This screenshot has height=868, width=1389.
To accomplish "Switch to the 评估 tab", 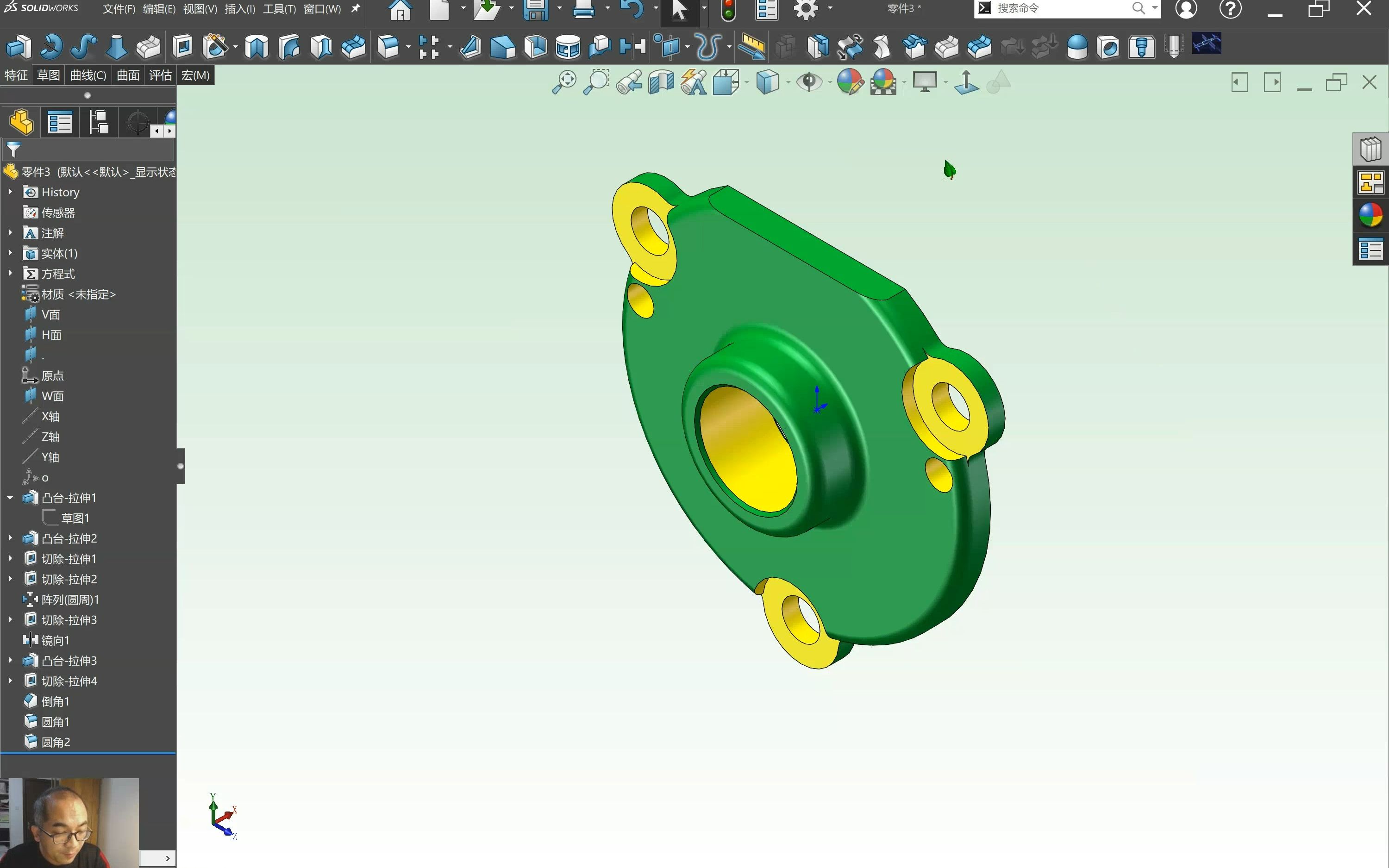I will [160, 75].
